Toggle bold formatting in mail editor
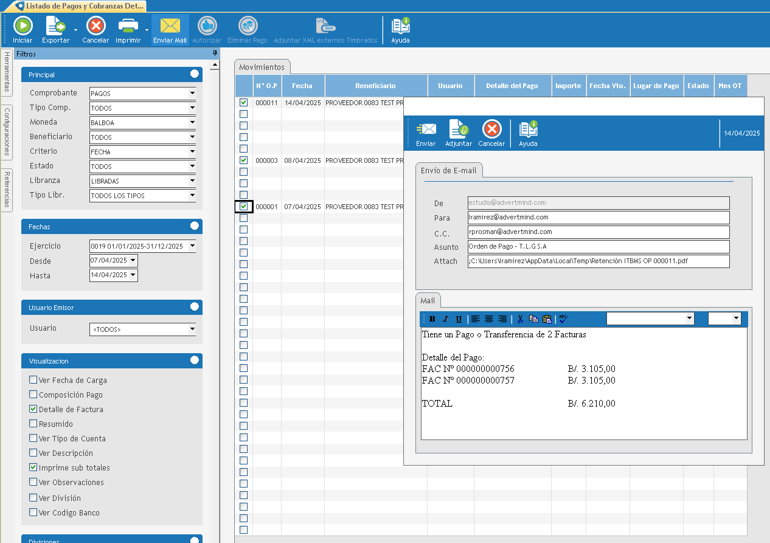 click(432, 319)
